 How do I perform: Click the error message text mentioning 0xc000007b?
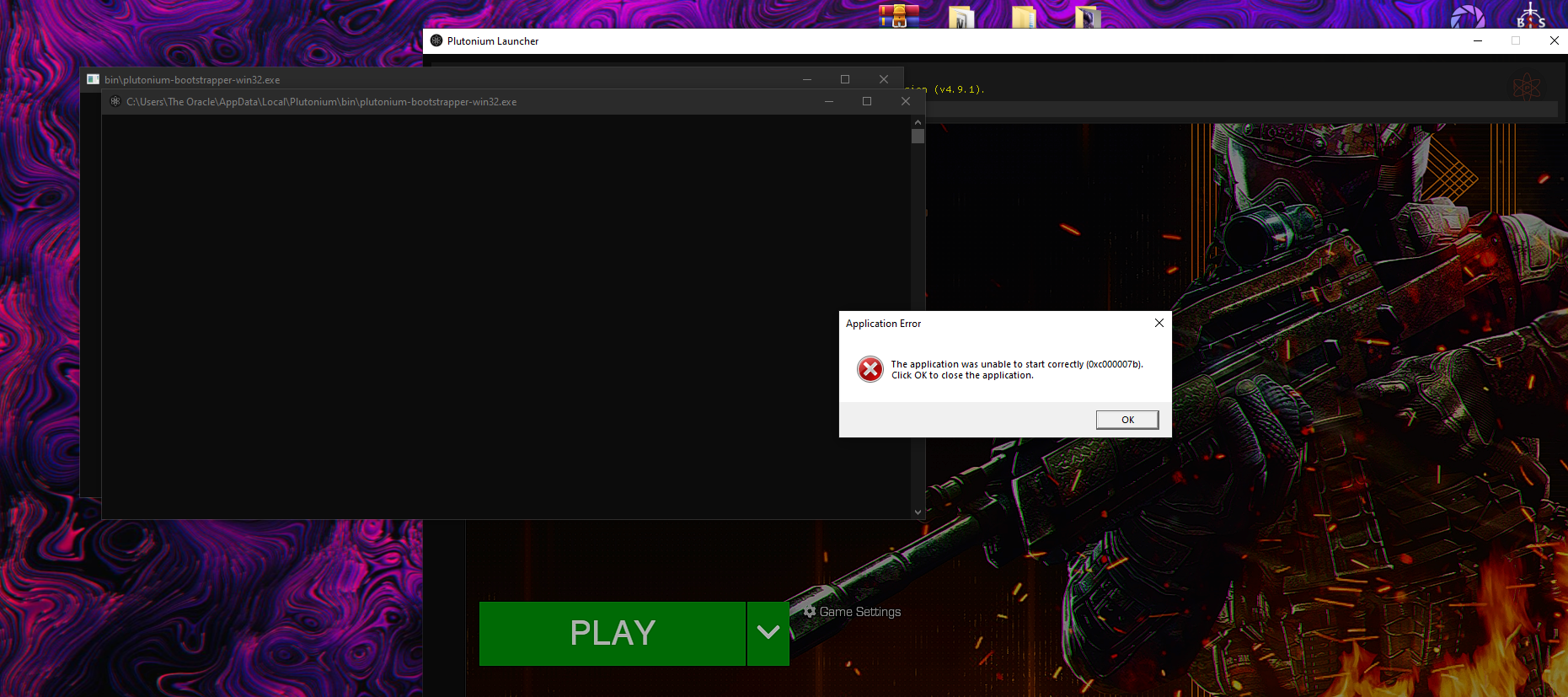click(x=1017, y=370)
